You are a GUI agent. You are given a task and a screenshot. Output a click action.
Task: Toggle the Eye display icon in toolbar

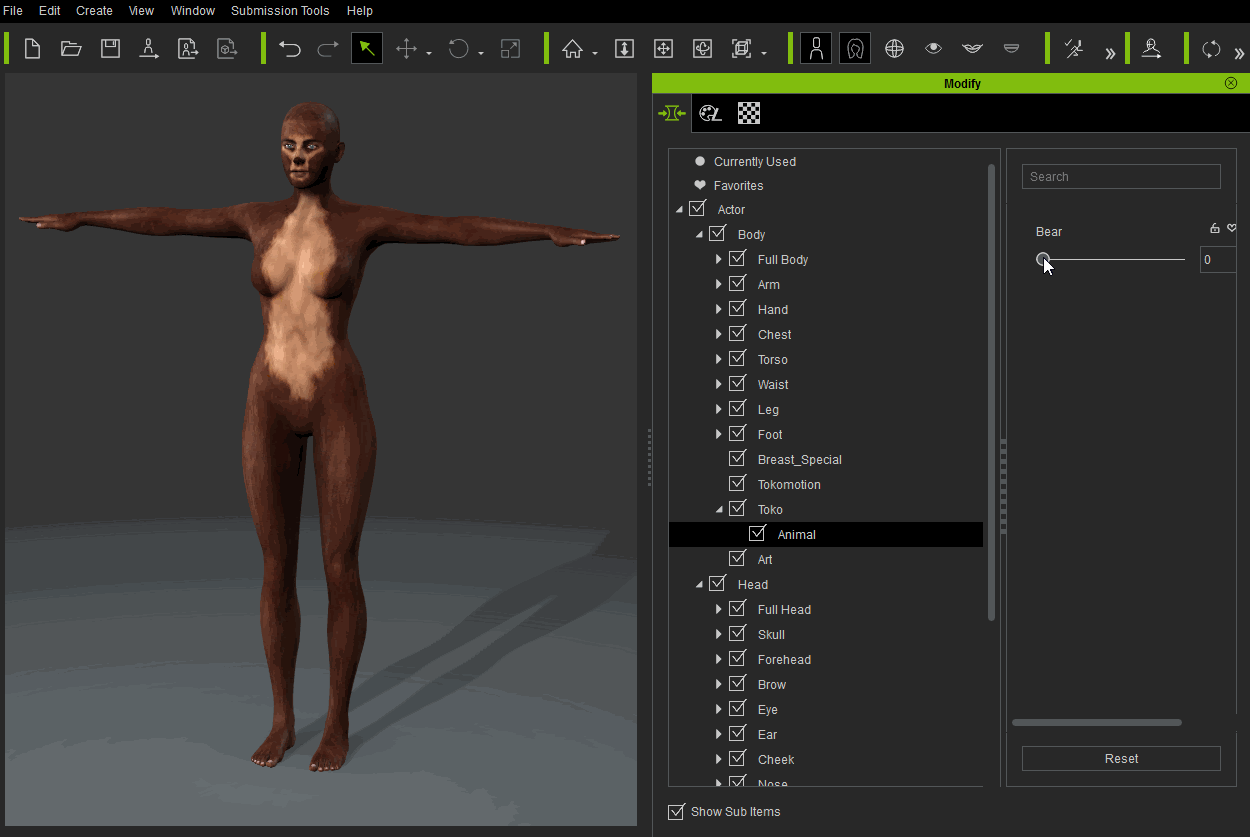933,49
